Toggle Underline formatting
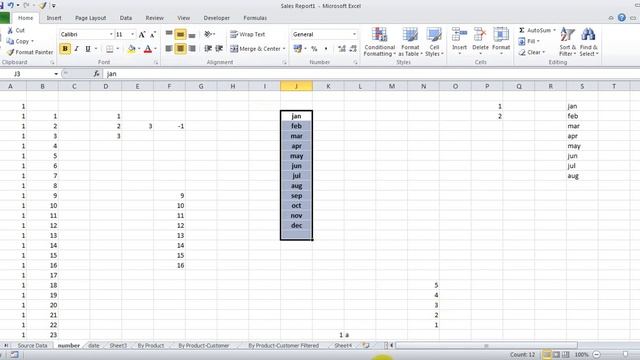This screenshot has height=360, width=640. [x=87, y=49]
